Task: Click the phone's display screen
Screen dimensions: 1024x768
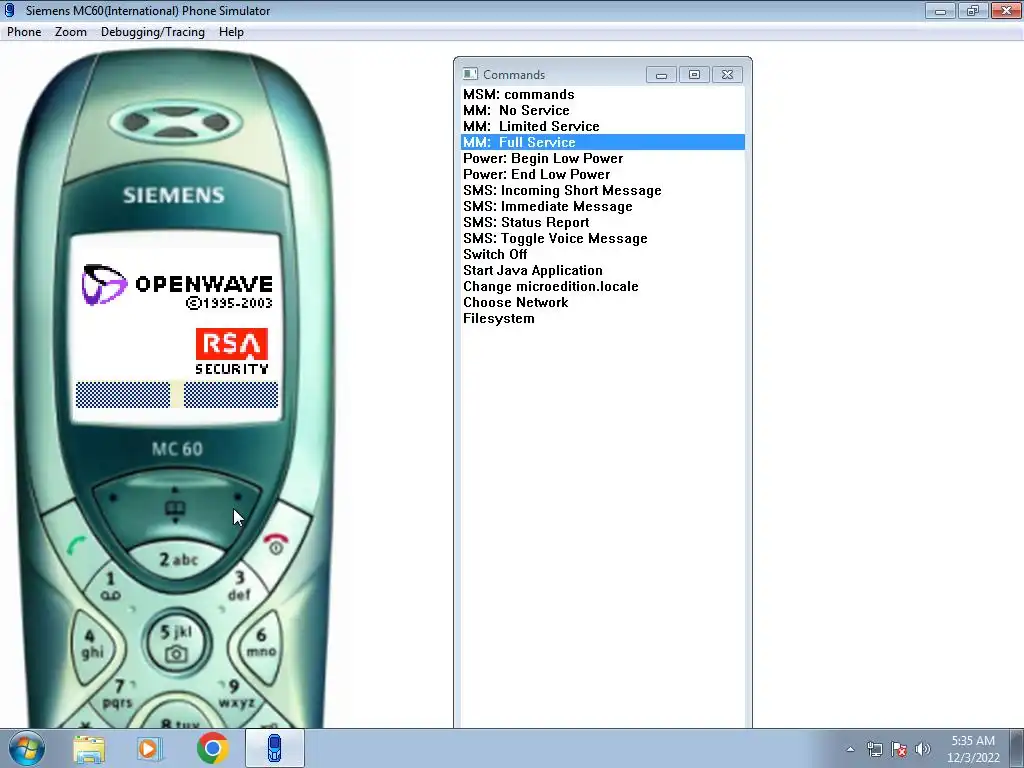Action: point(176,328)
